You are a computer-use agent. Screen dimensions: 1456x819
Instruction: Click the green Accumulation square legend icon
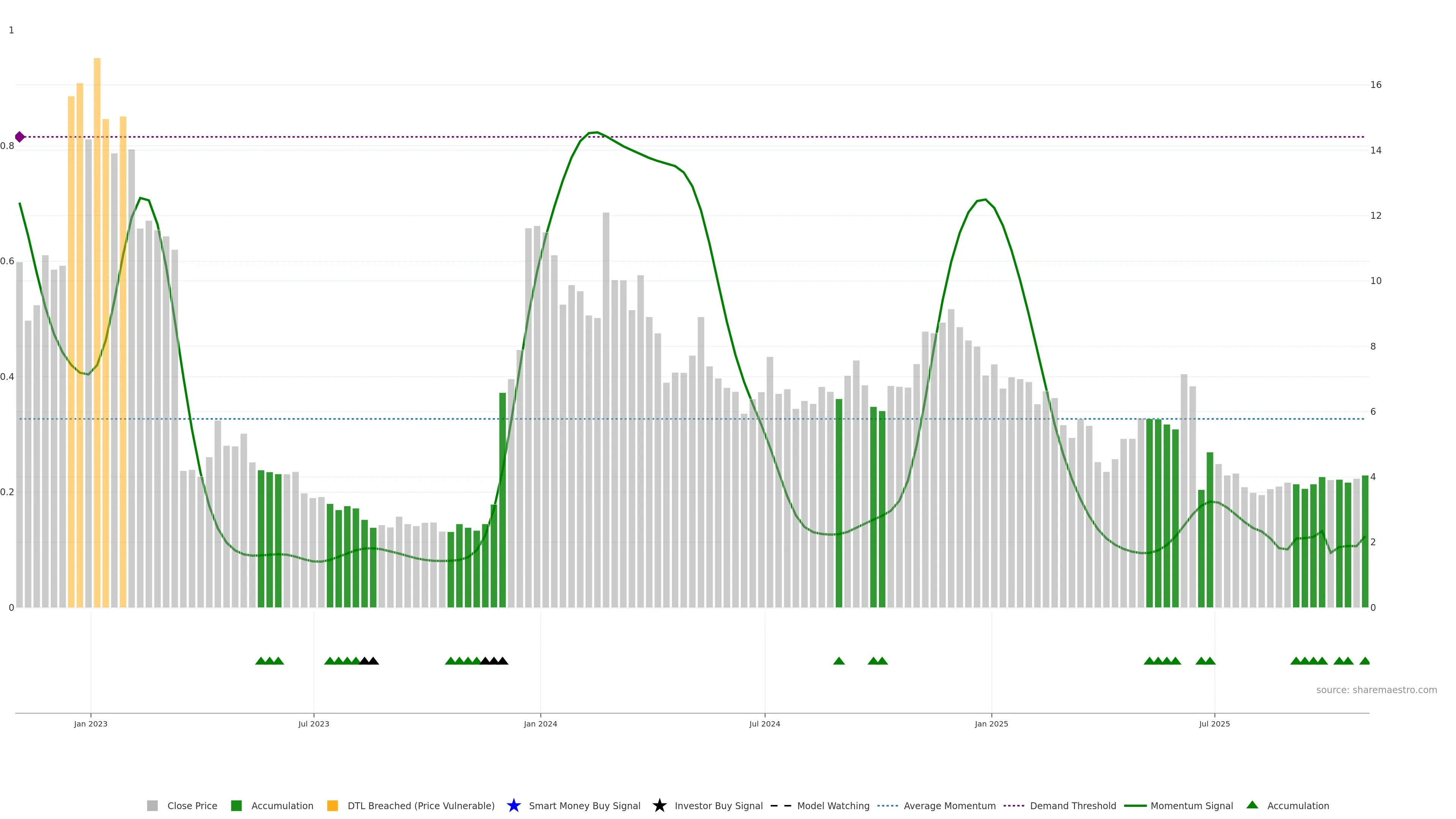pos(236,805)
